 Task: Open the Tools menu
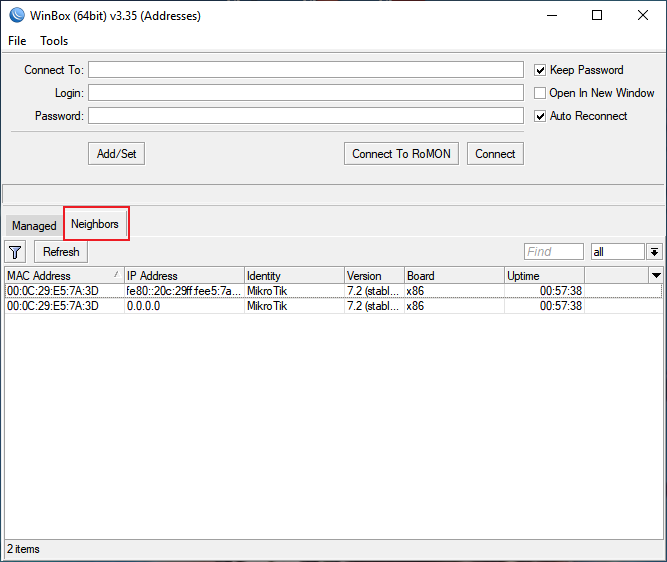click(54, 41)
